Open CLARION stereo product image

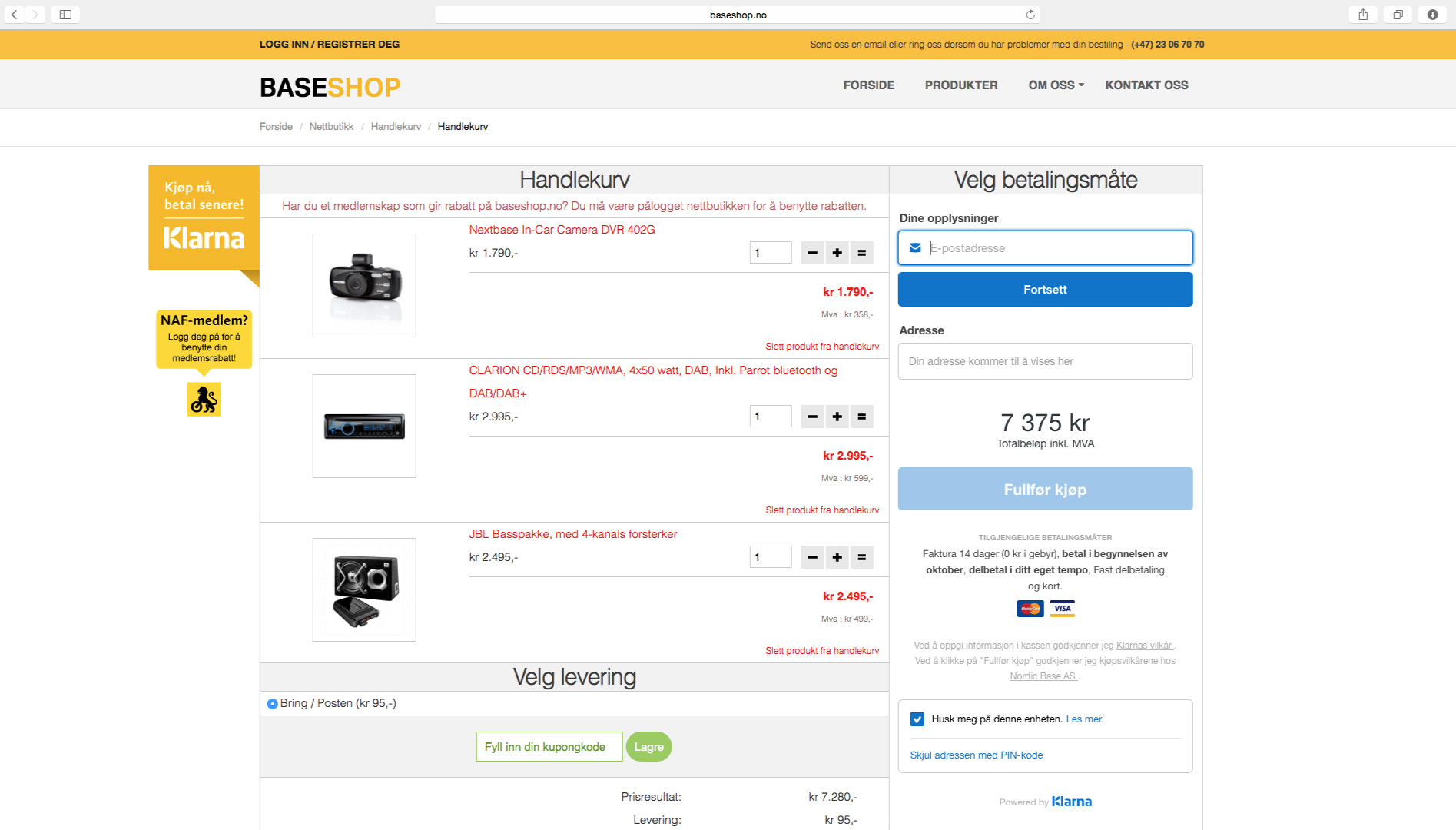[x=364, y=426]
